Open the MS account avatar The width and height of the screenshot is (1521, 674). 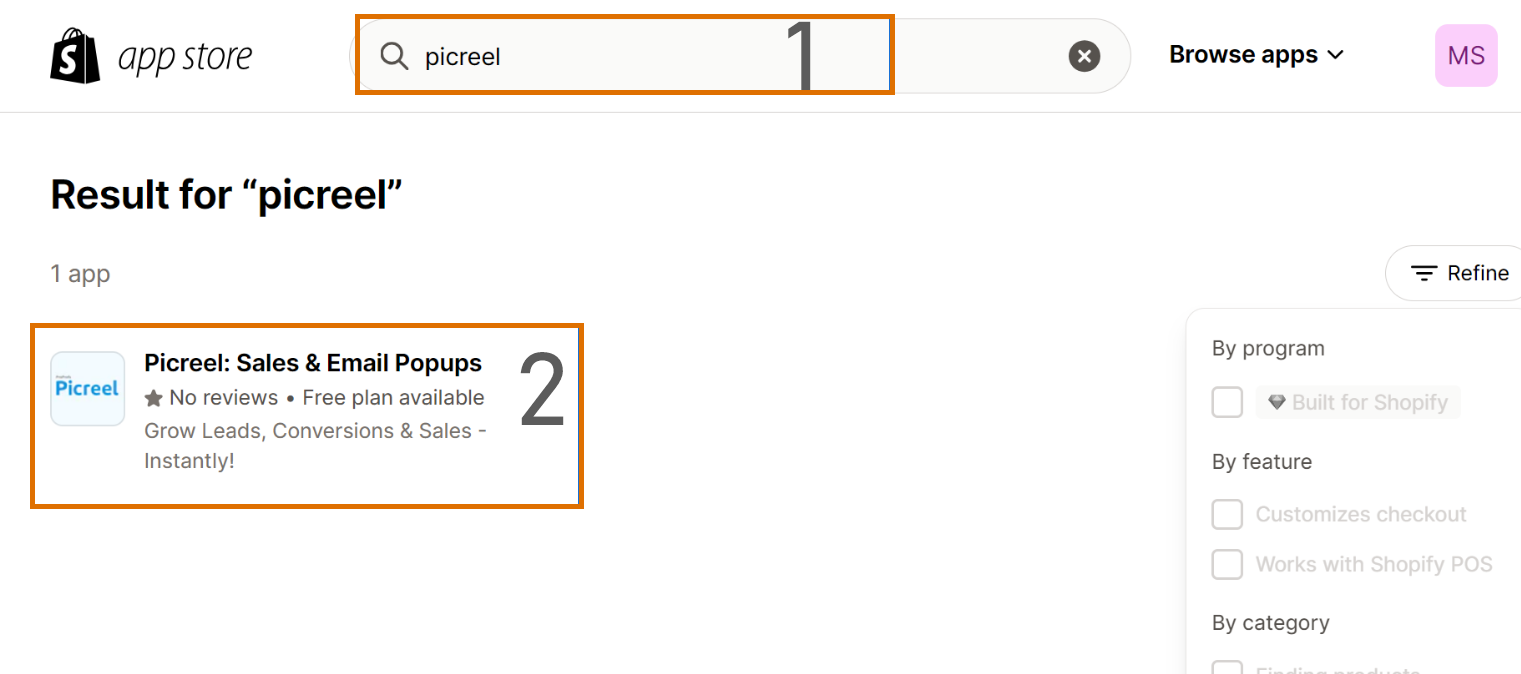[x=1465, y=56]
